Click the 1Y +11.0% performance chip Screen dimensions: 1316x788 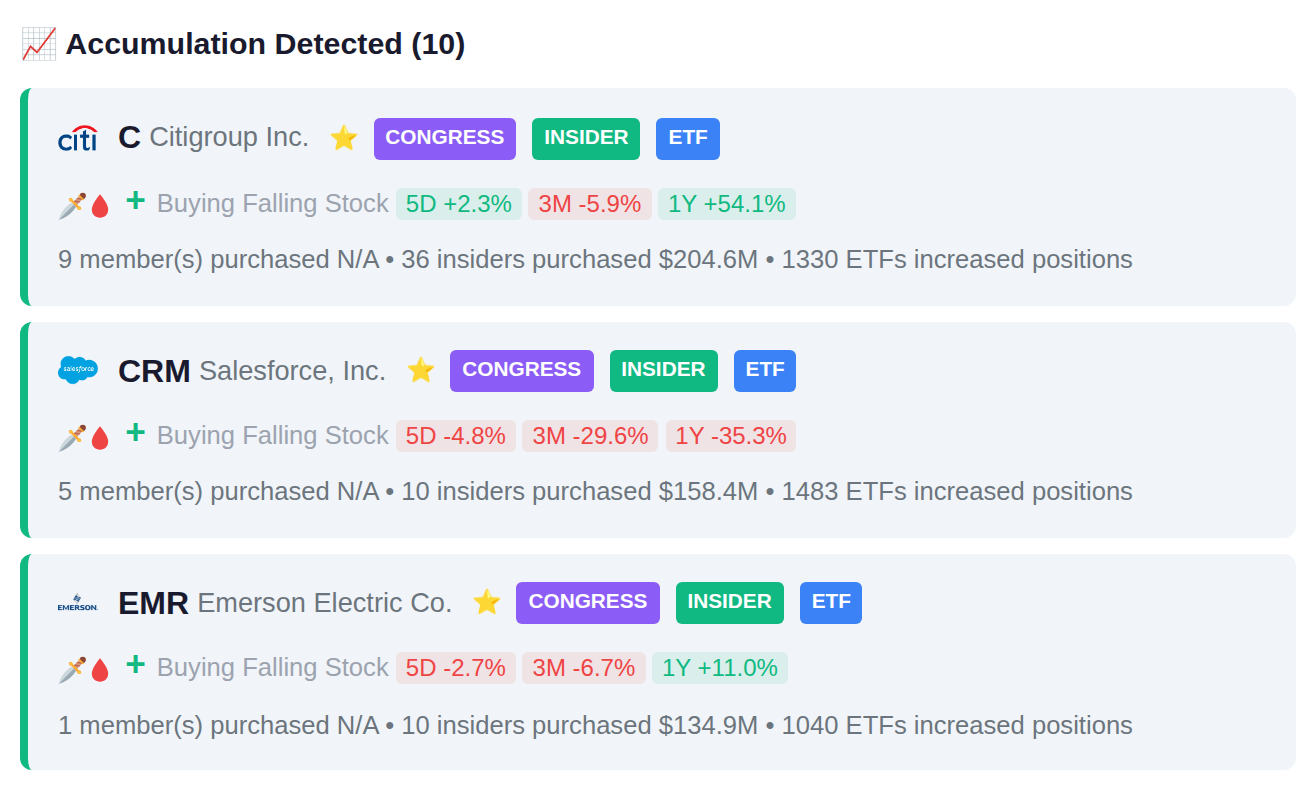coord(720,668)
